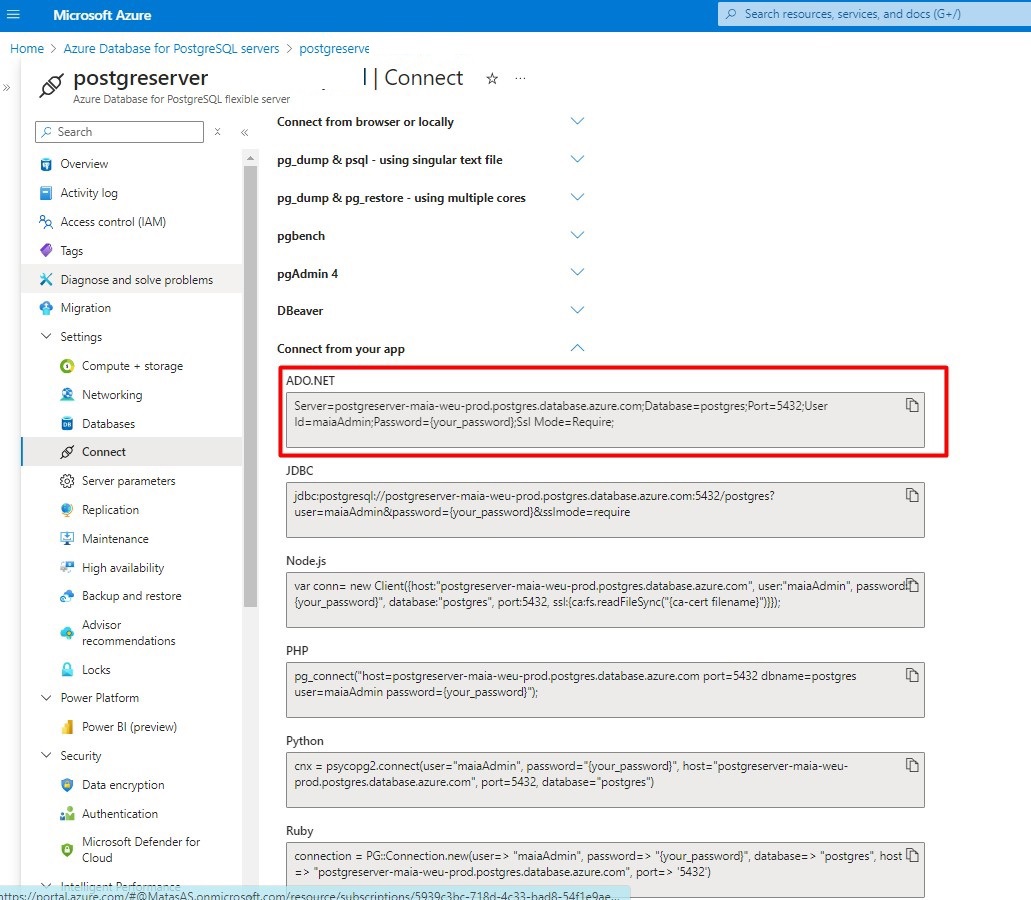Open the Azure portal hamburger menu
This screenshot has height=900, width=1031.
[13, 14]
